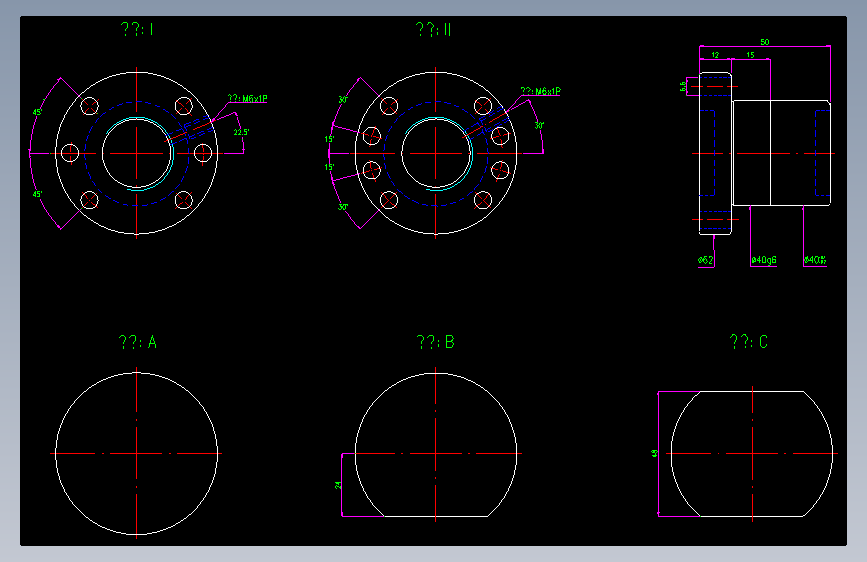Click the upper-left 30° angle in view II
Screen dimensions: 867x562
[343, 100]
